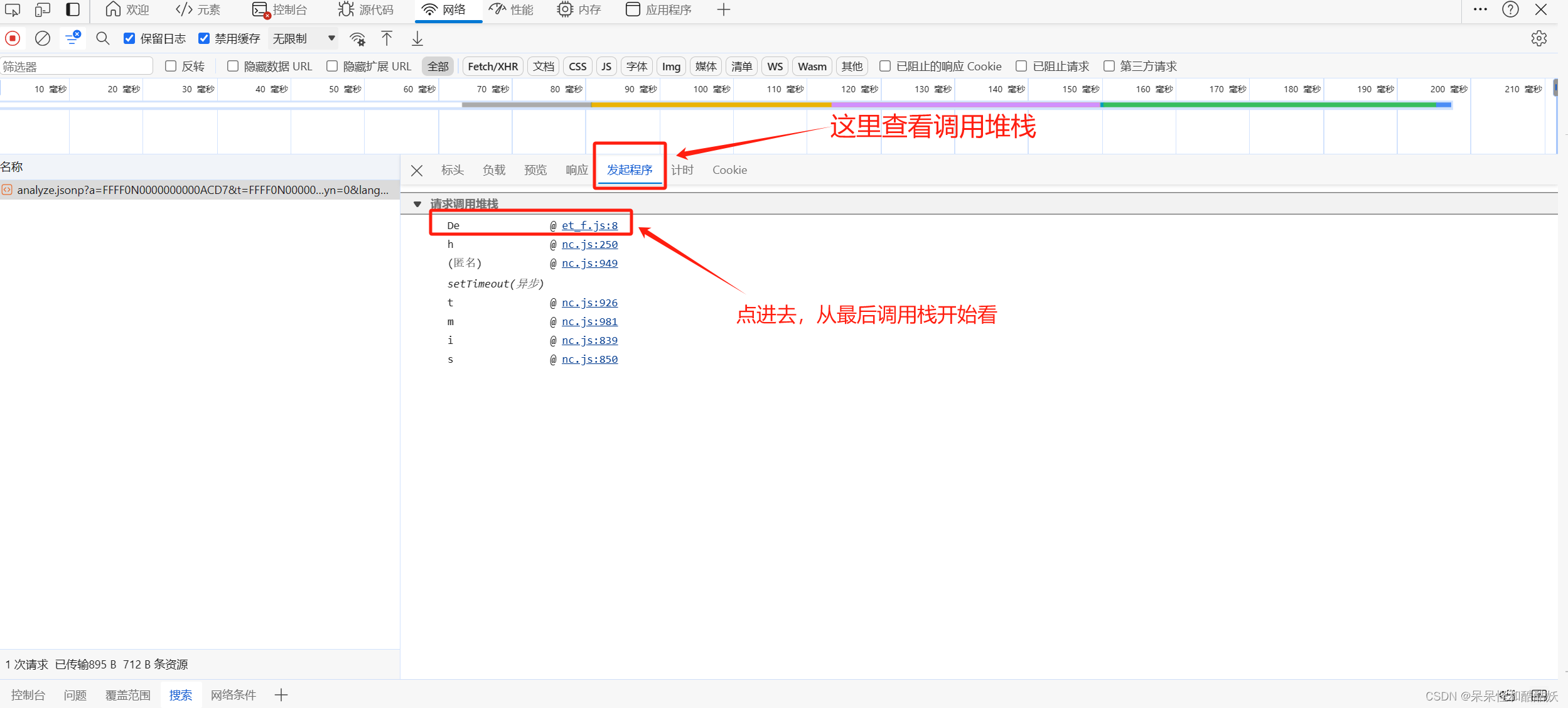Screen dimensions: 1568x708
Task: Open nc.js:949 source link
Action: [x=589, y=263]
